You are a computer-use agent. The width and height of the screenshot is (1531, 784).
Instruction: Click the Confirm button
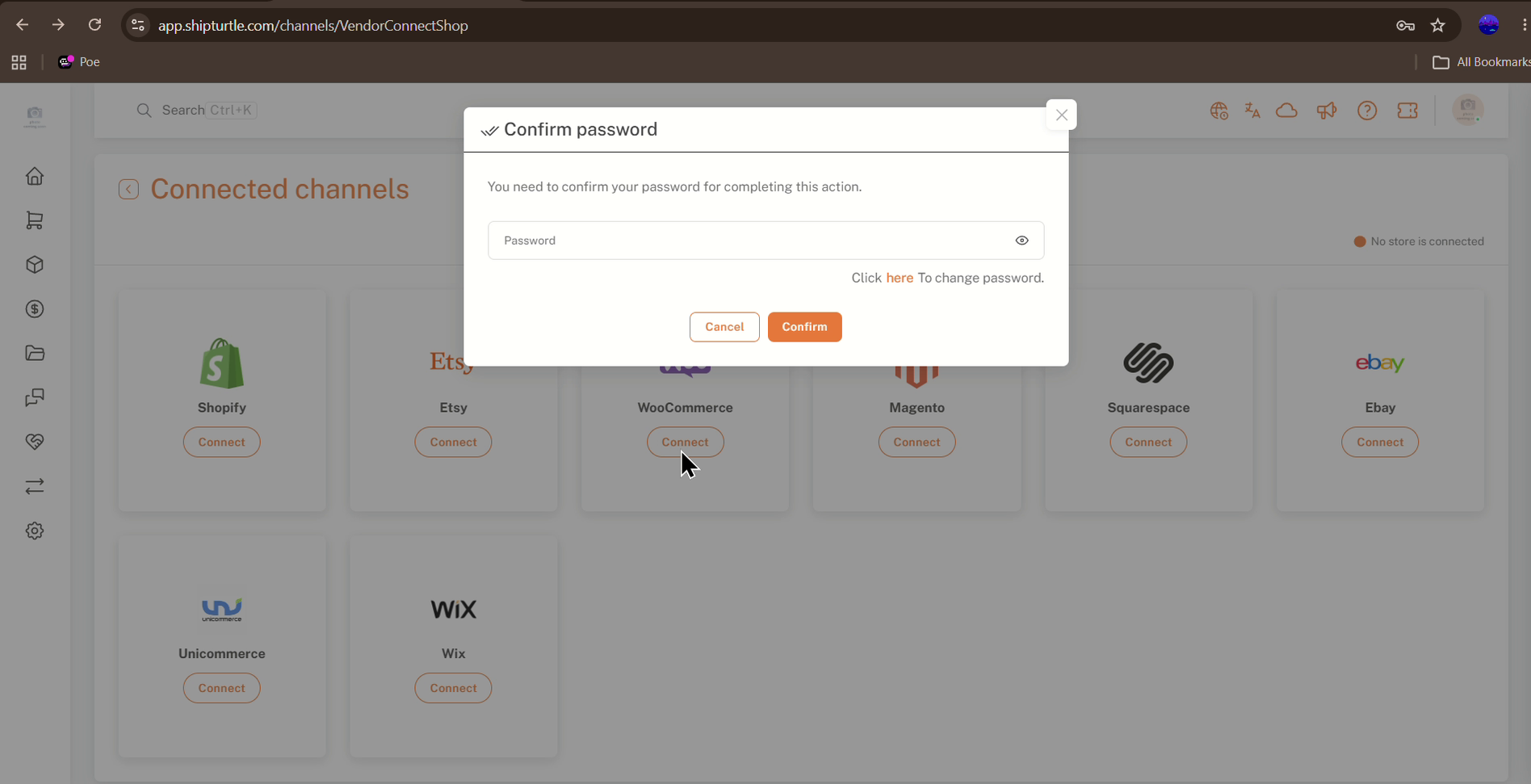(x=804, y=327)
